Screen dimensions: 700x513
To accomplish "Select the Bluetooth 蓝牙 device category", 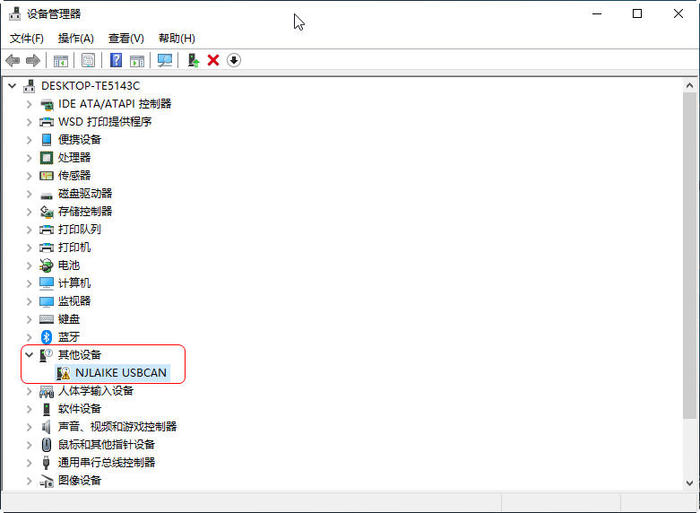I will coord(68,337).
